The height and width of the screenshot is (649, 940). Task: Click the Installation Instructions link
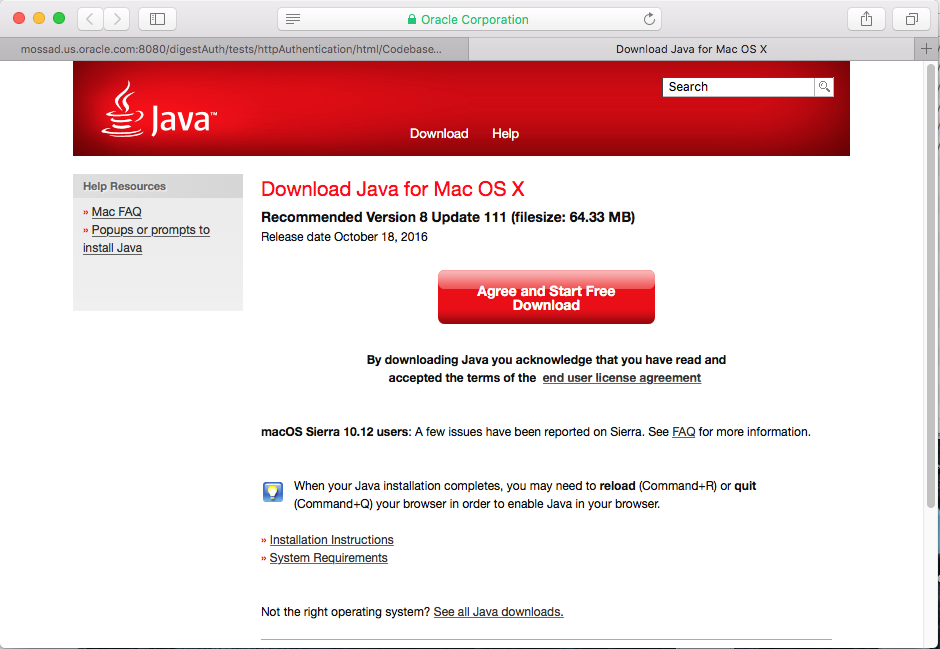click(x=331, y=540)
